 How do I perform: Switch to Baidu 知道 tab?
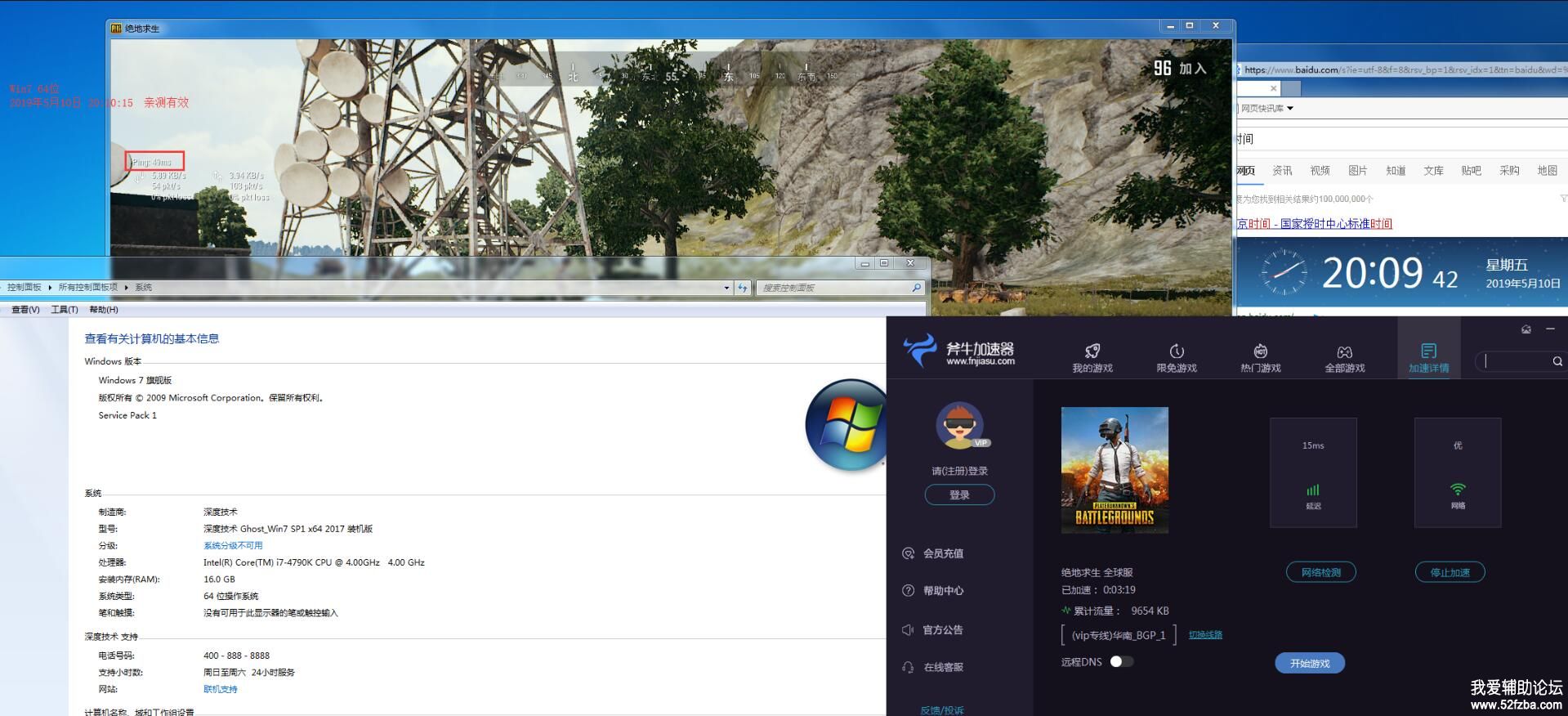tap(1396, 171)
